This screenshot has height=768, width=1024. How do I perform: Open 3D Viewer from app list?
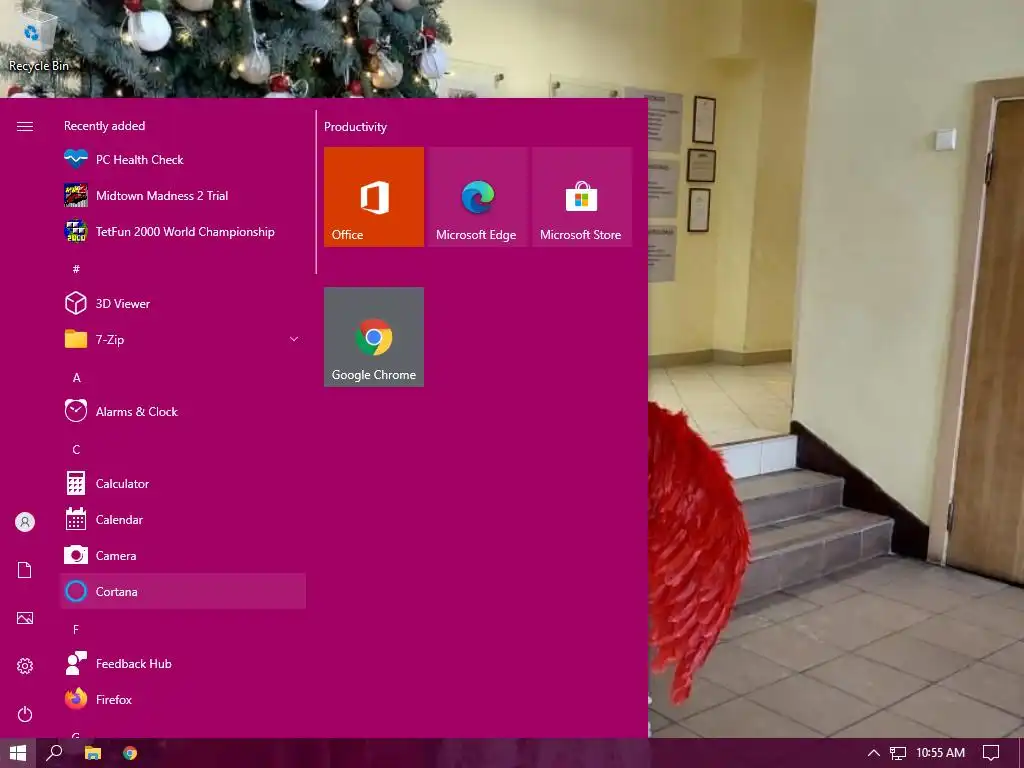[183, 303]
